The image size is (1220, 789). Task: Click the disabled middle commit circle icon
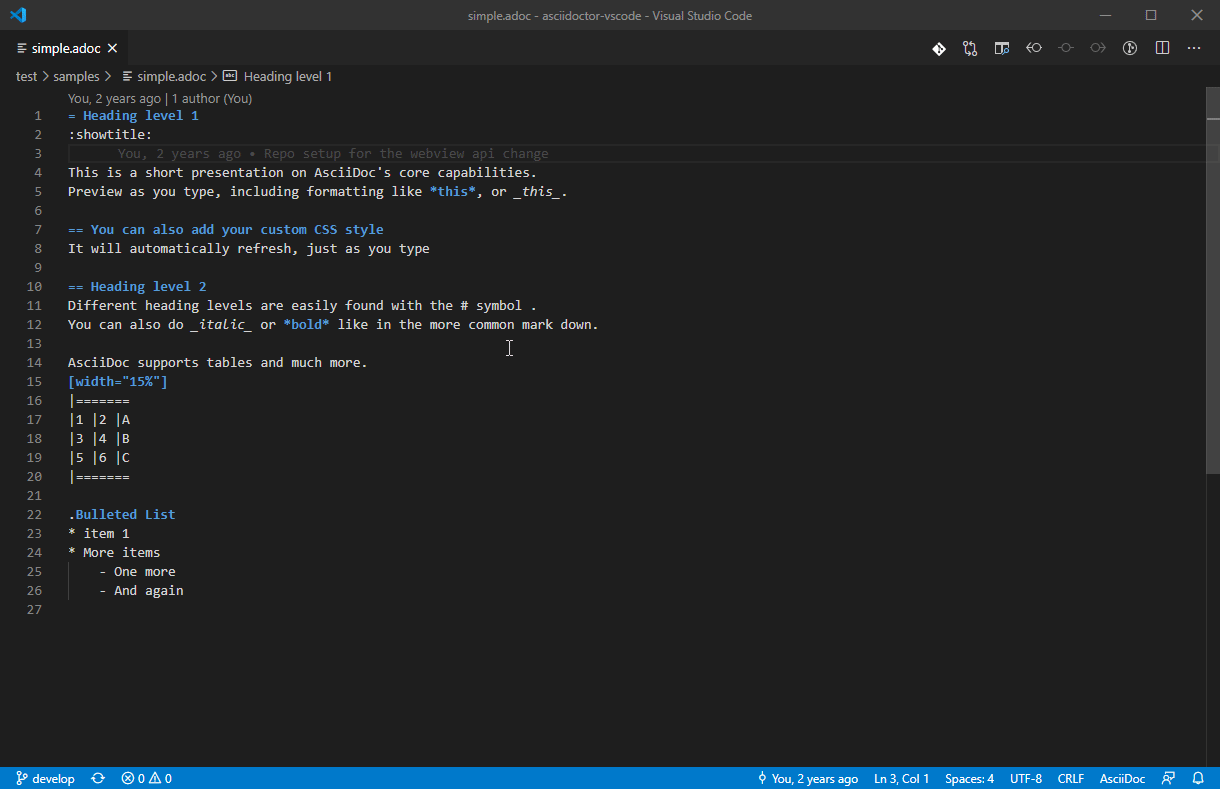(1066, 48)
